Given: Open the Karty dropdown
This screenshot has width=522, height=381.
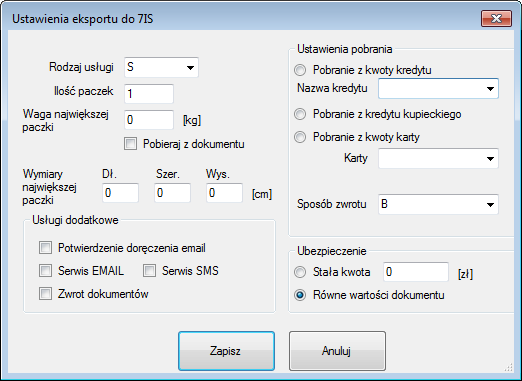Looking at the screenshot, I should click(x=438, y=158).
